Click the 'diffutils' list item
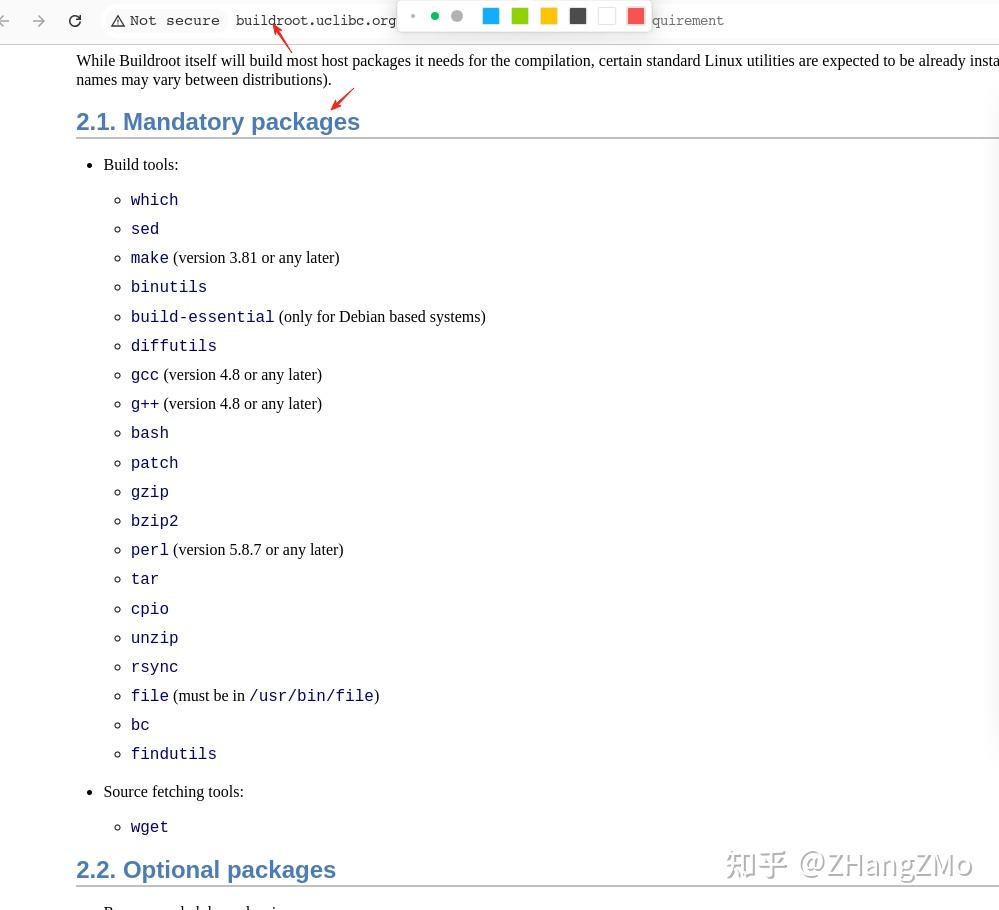Image resolution: width=999 pixels, height=910 pixels. pos(173,346)
